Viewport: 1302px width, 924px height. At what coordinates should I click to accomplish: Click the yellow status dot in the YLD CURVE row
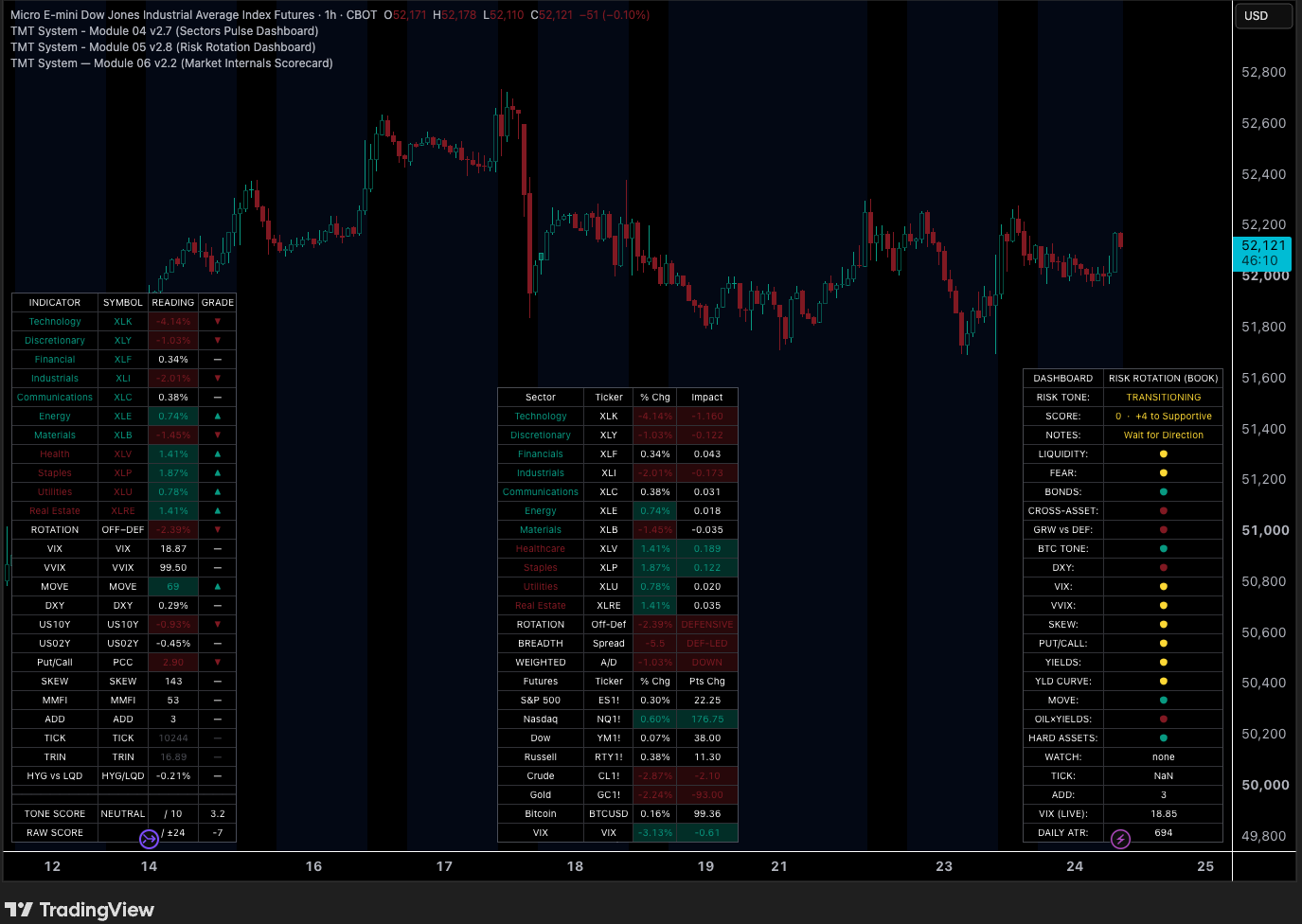tap(1164, 682)
